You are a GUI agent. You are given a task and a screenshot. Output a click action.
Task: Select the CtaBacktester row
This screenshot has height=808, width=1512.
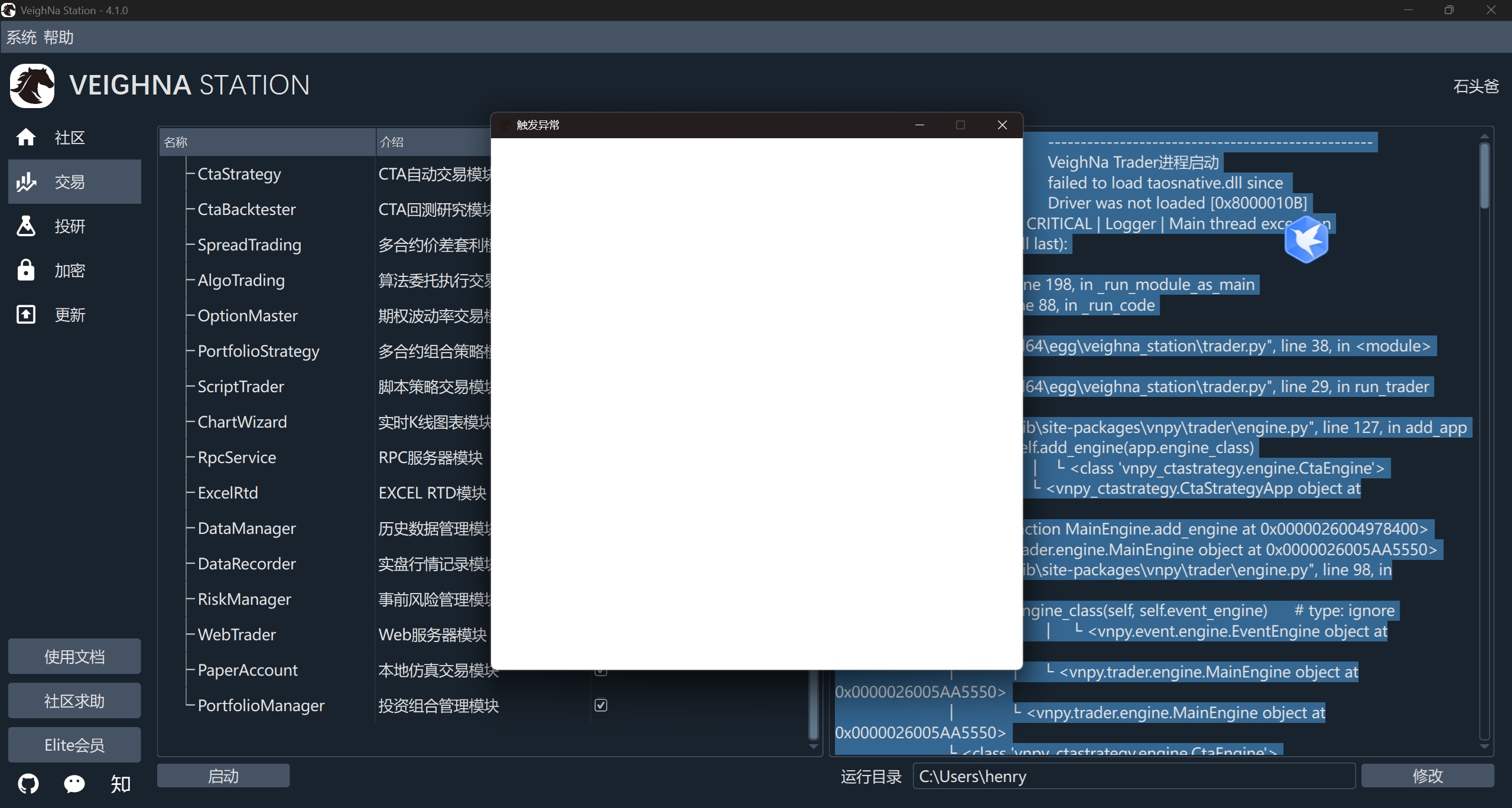click(x=246, y=209)
